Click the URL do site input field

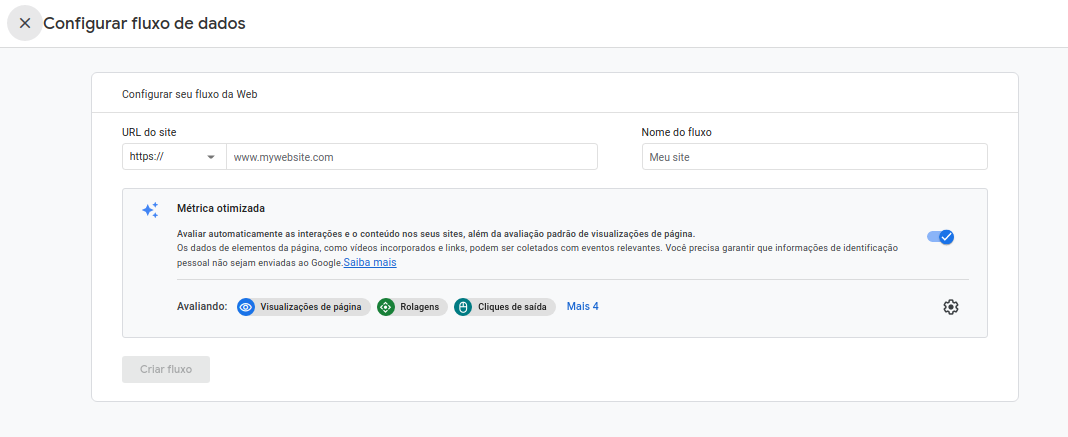point(411,157)
